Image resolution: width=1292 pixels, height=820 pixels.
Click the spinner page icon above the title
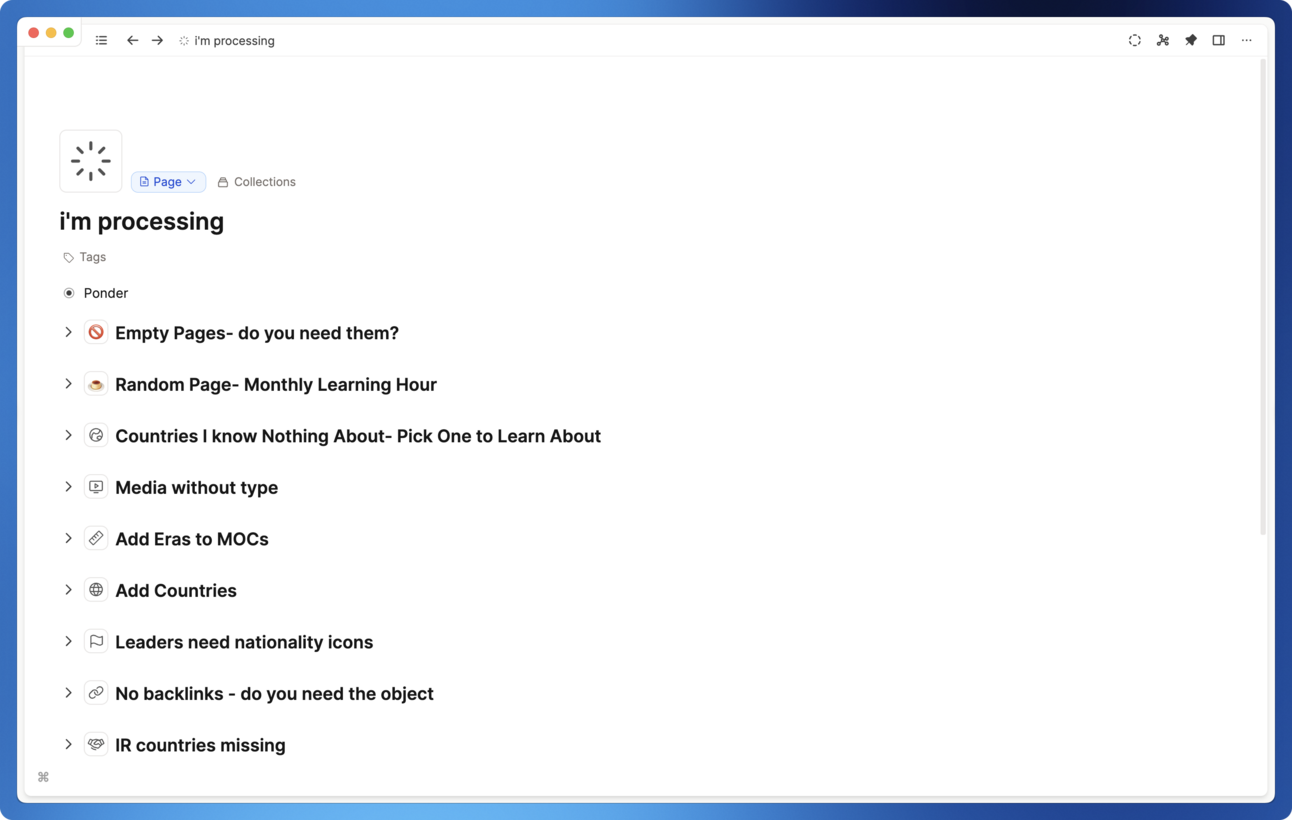click(90, 160)
